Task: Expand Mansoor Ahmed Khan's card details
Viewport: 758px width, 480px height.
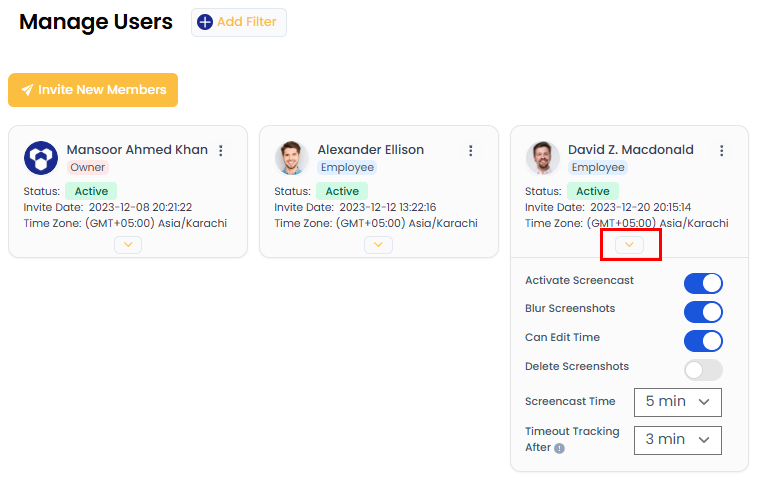Action: (128, 244)
